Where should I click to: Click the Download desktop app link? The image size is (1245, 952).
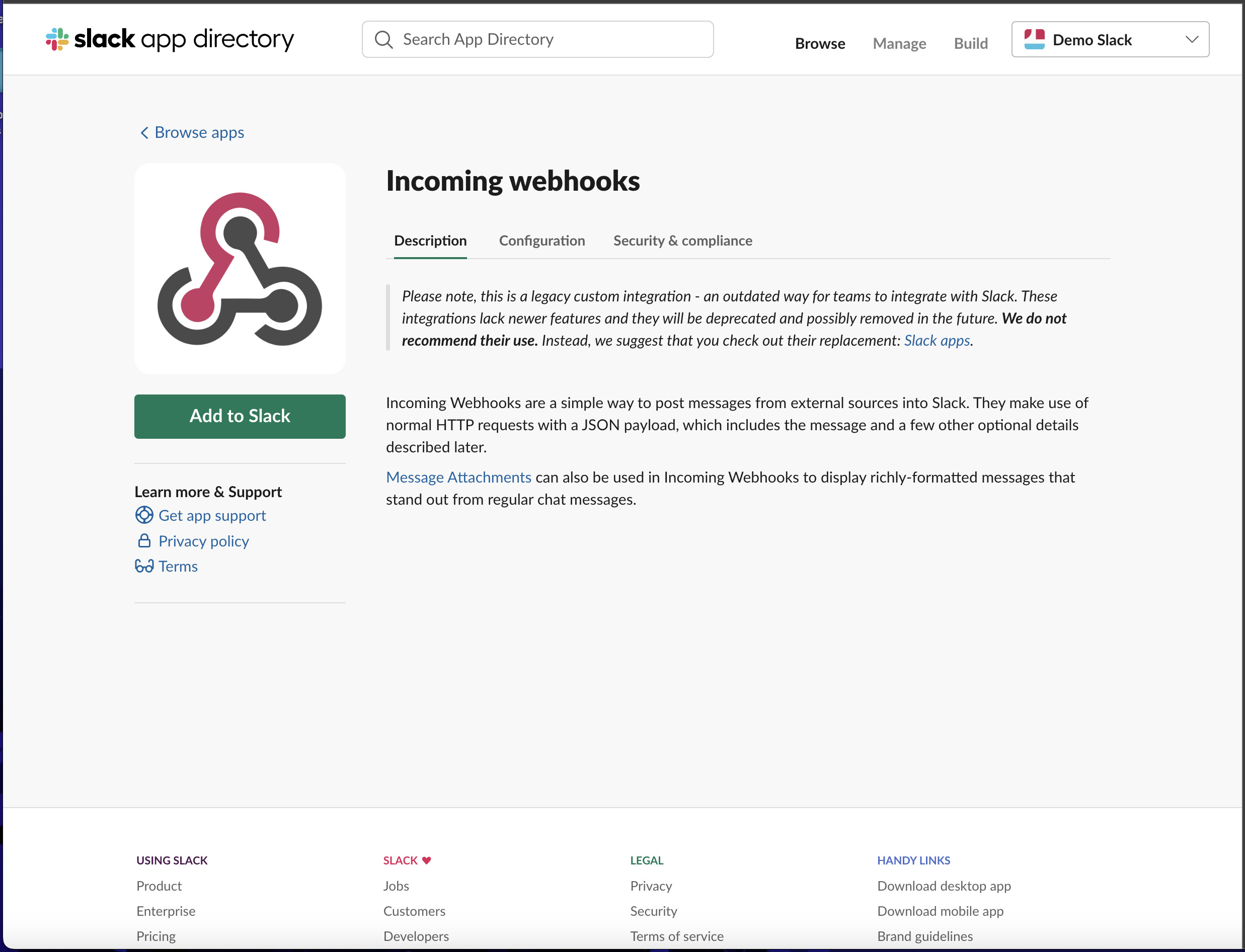pos(944,886)
